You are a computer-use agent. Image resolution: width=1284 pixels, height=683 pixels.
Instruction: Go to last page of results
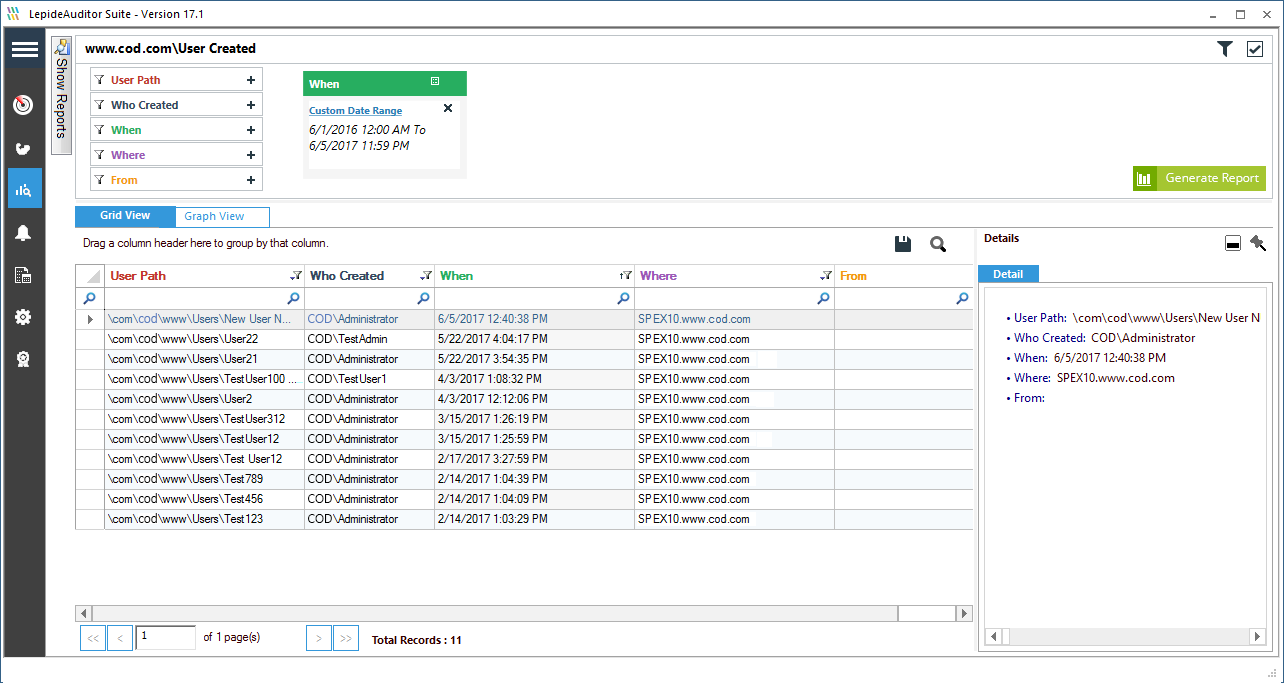coord(346,638)
